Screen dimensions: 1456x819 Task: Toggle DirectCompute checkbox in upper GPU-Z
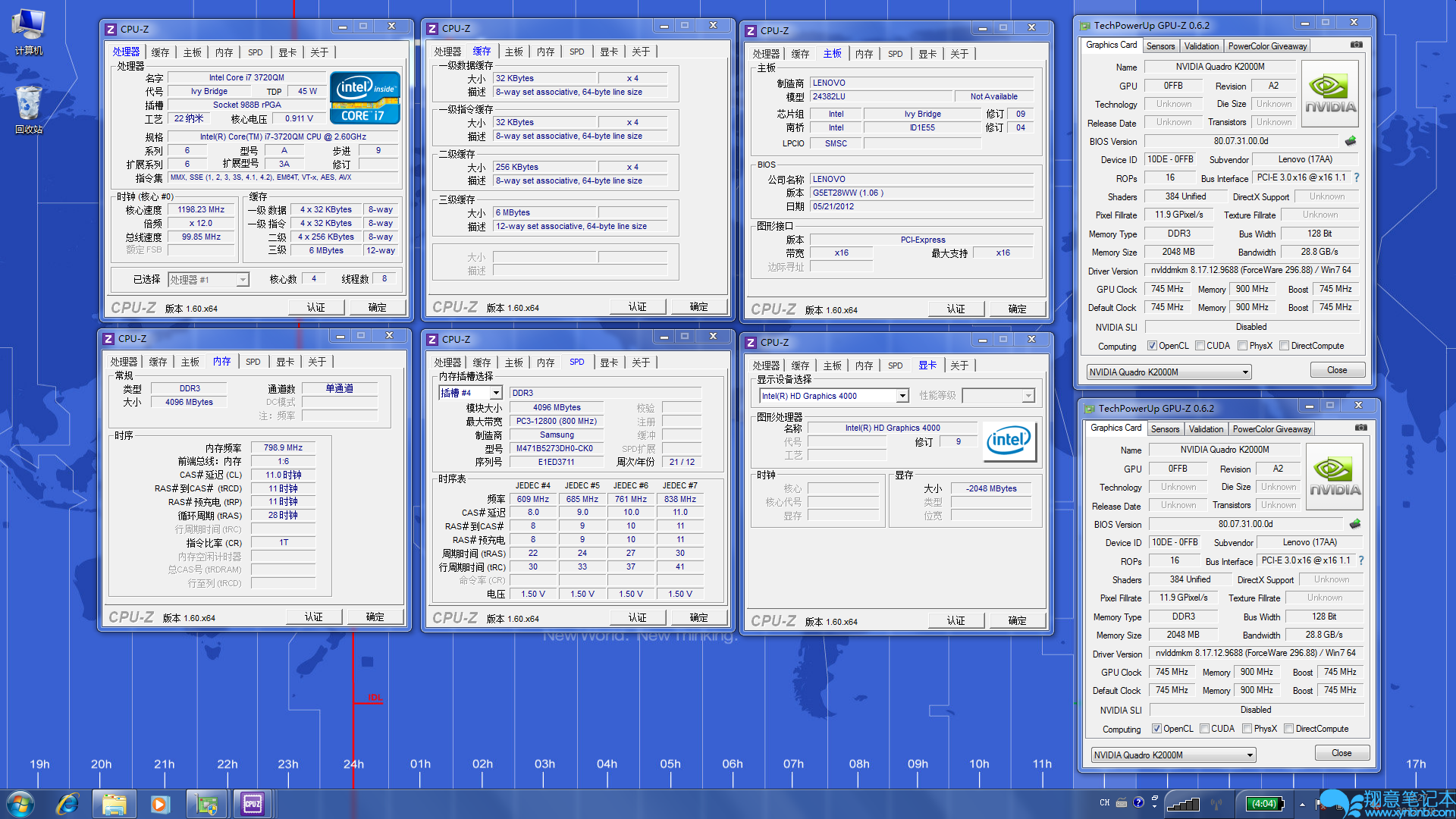pyautogui.click(x=1284, y=346)
